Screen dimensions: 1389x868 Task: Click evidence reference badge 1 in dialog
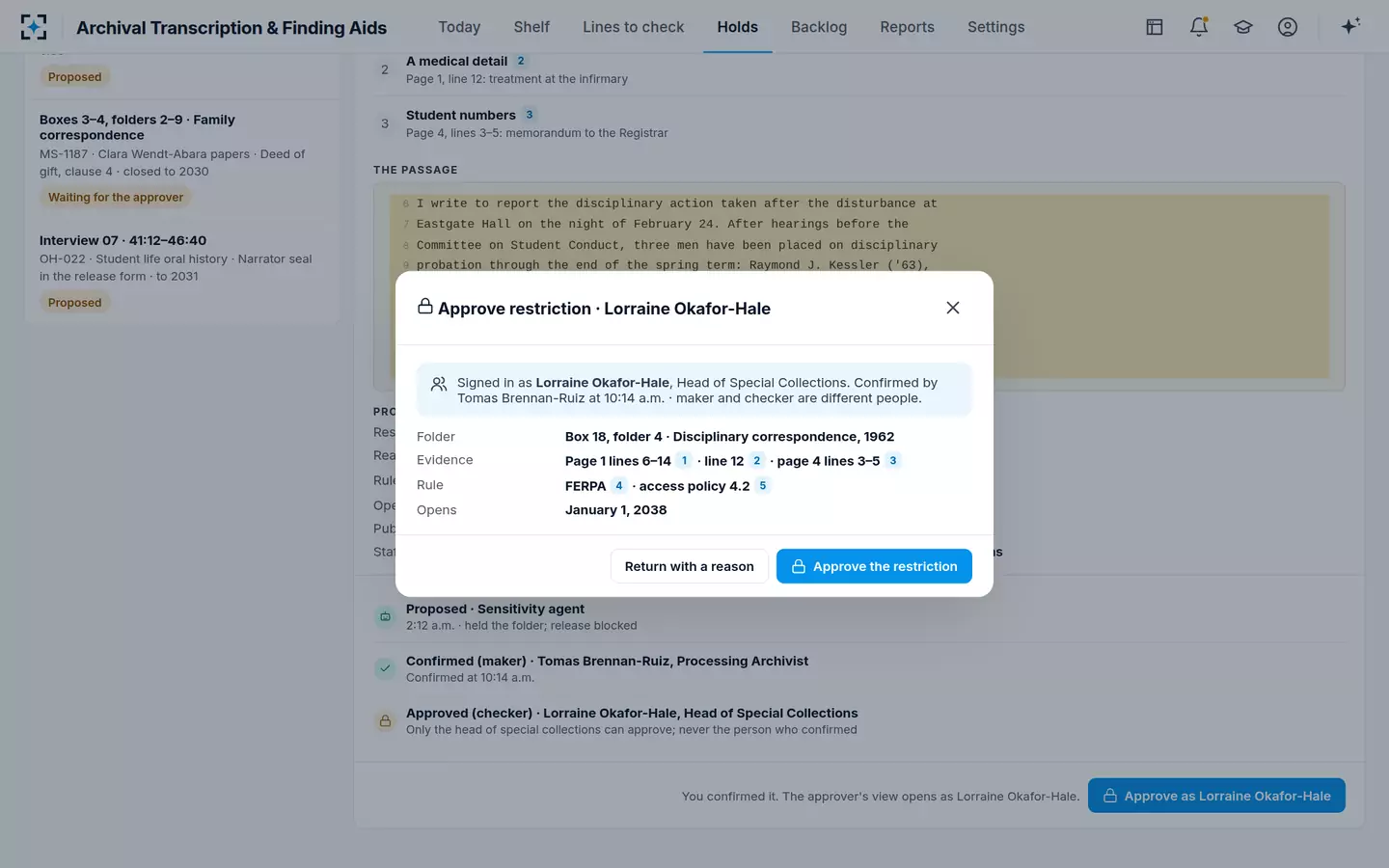684,461
